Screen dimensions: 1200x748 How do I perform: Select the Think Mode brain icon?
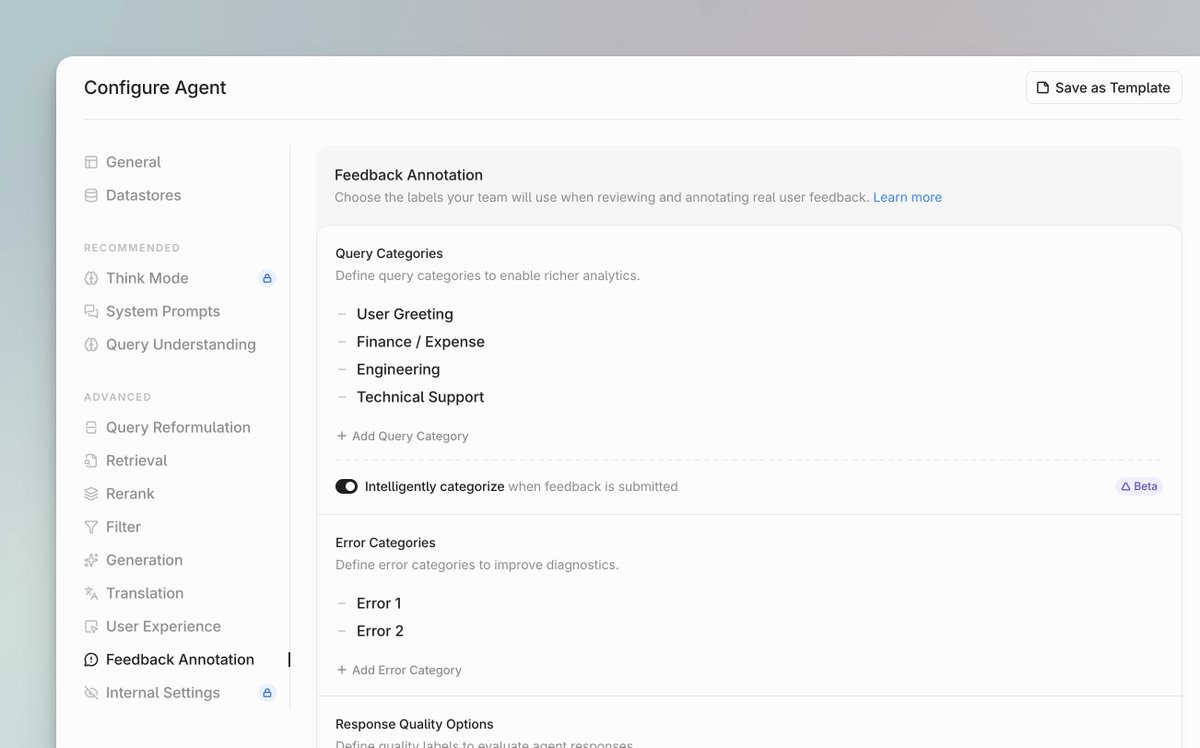[x=91, y=278]
